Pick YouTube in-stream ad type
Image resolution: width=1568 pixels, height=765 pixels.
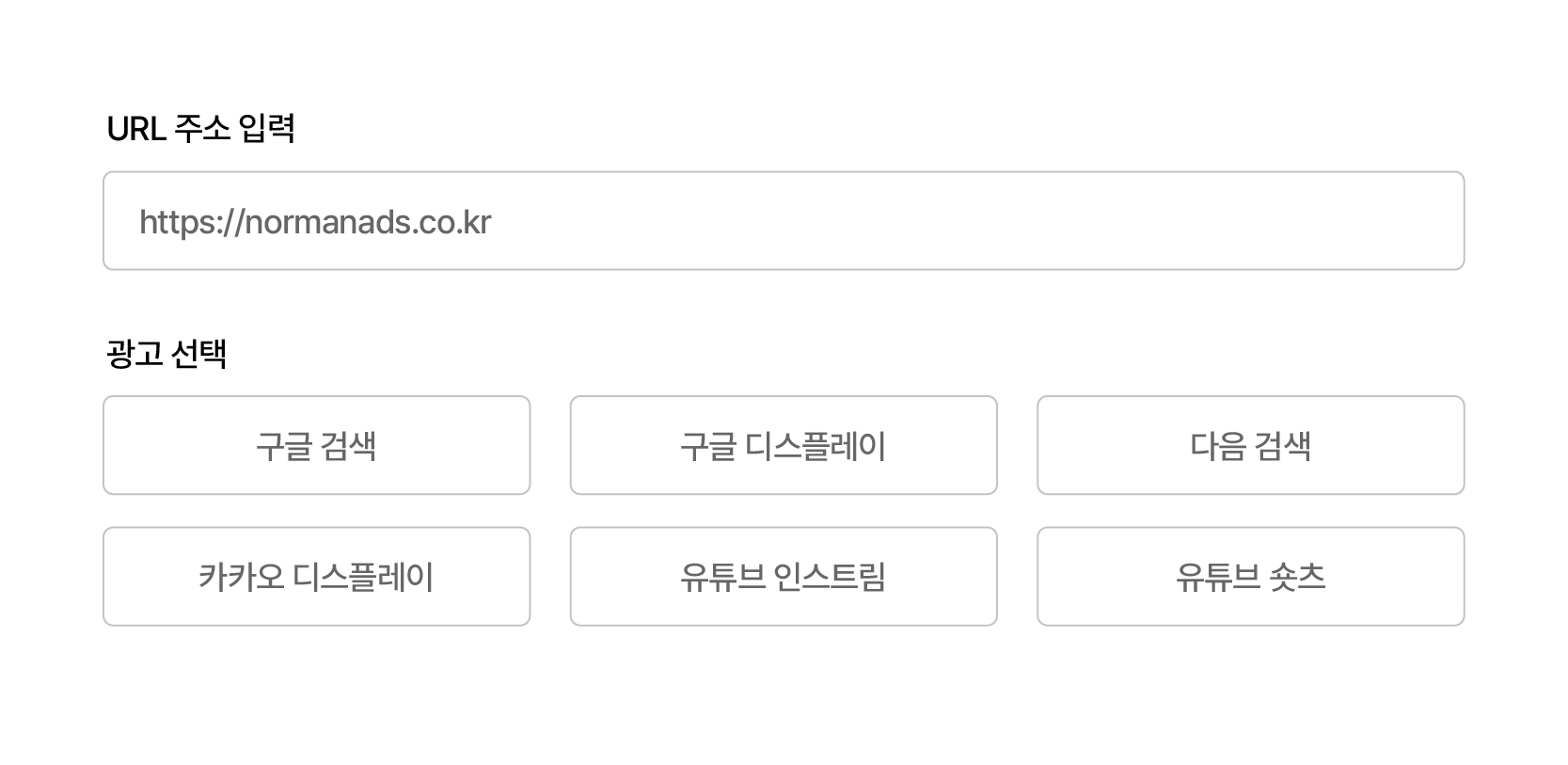[x=783, y=576]
